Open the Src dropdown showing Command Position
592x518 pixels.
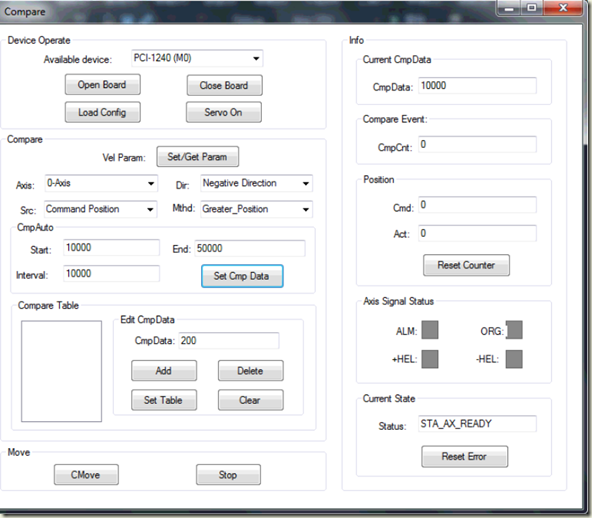(x=100, y=209)
